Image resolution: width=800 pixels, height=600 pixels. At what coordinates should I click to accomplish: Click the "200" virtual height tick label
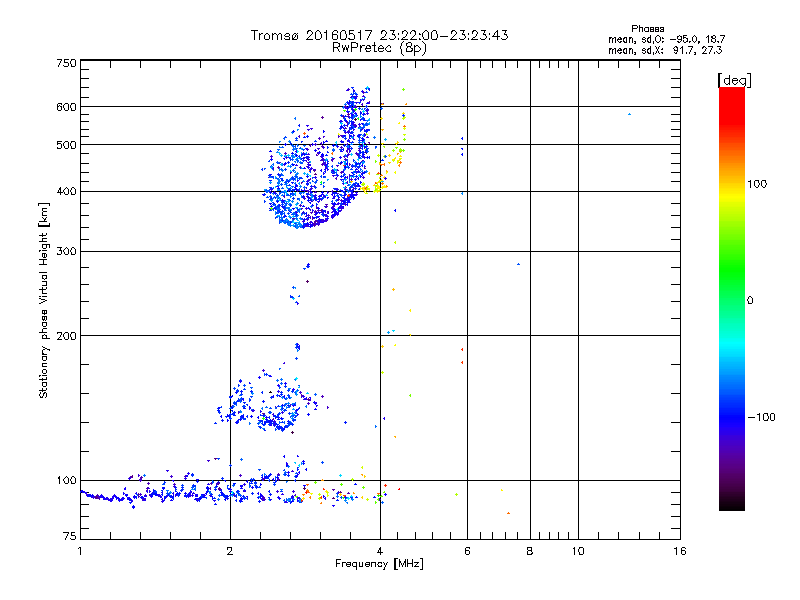[66, 336]
